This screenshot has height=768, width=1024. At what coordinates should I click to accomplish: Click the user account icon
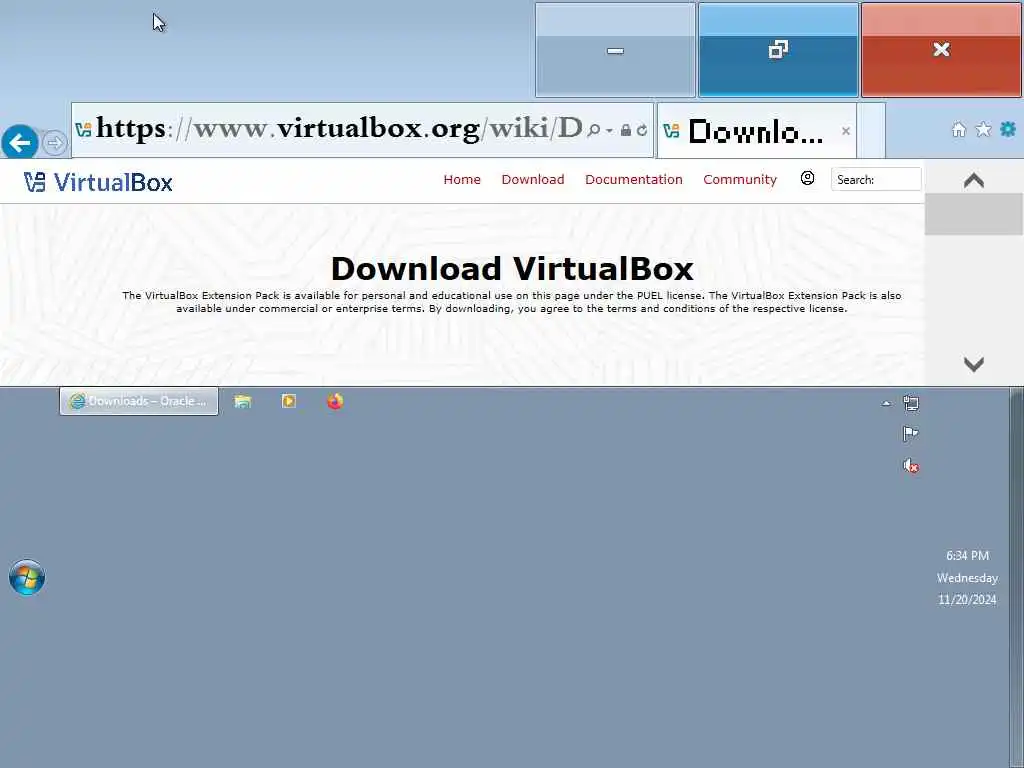(x=807, y=178)
